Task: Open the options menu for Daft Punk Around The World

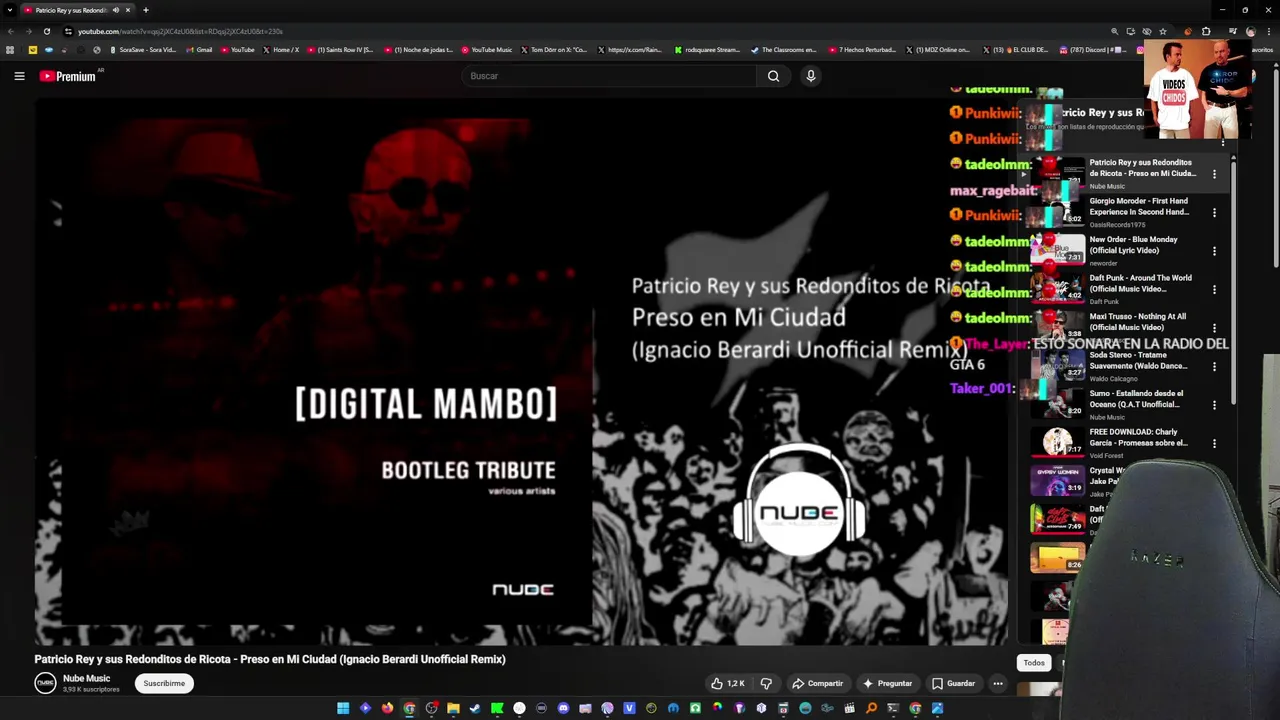Action: (1214, 289)
